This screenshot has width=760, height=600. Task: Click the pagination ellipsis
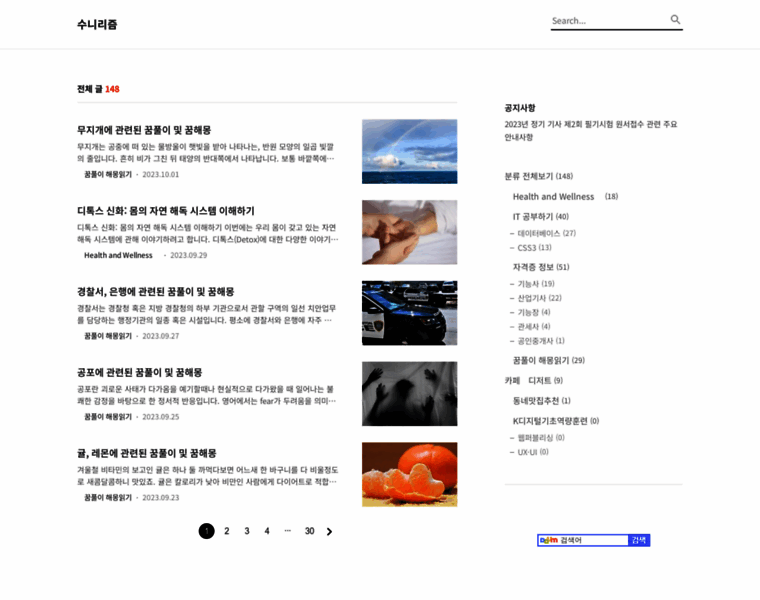point(287,531)
